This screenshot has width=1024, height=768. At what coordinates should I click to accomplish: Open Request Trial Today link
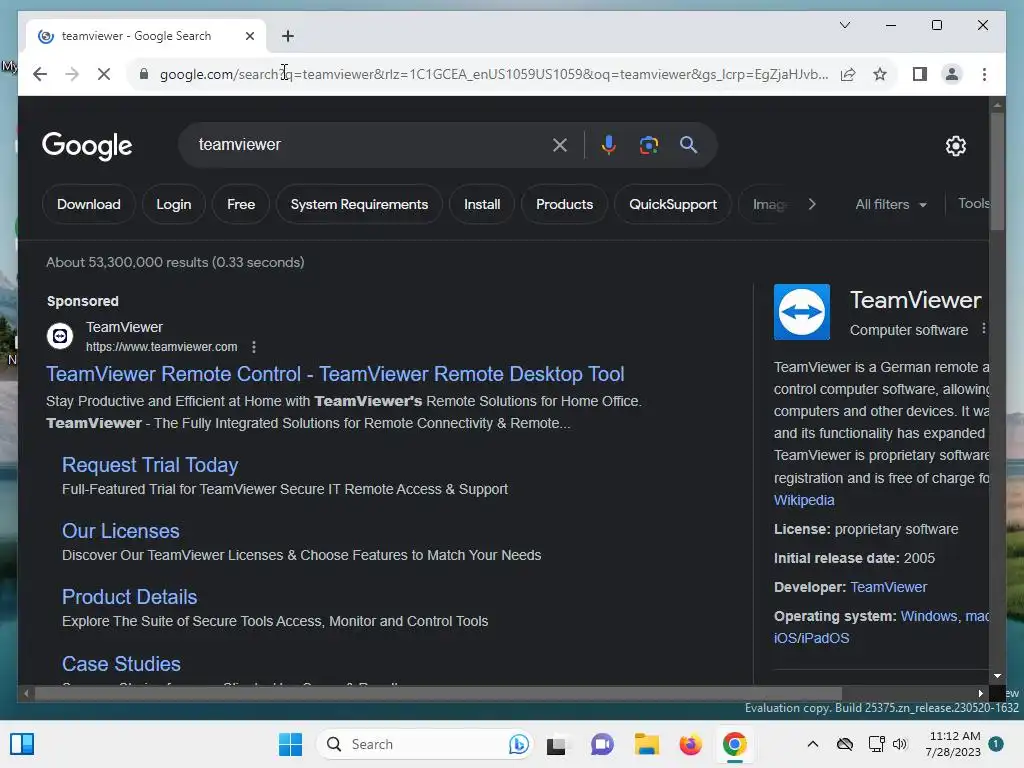[150, 465]
